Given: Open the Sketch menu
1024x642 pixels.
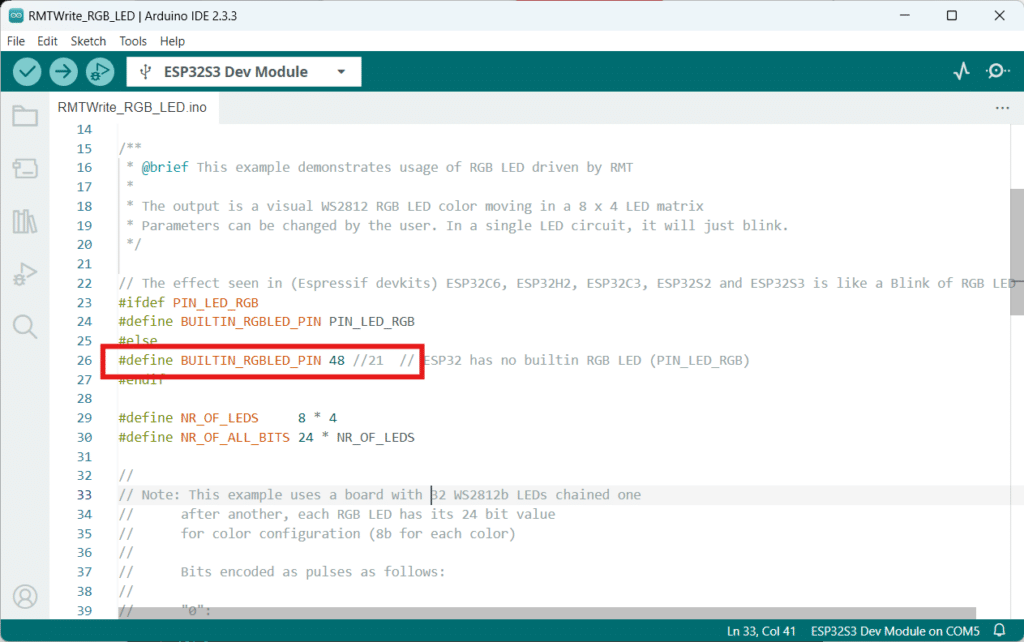Looking at the screenshot, I should 88,41.
